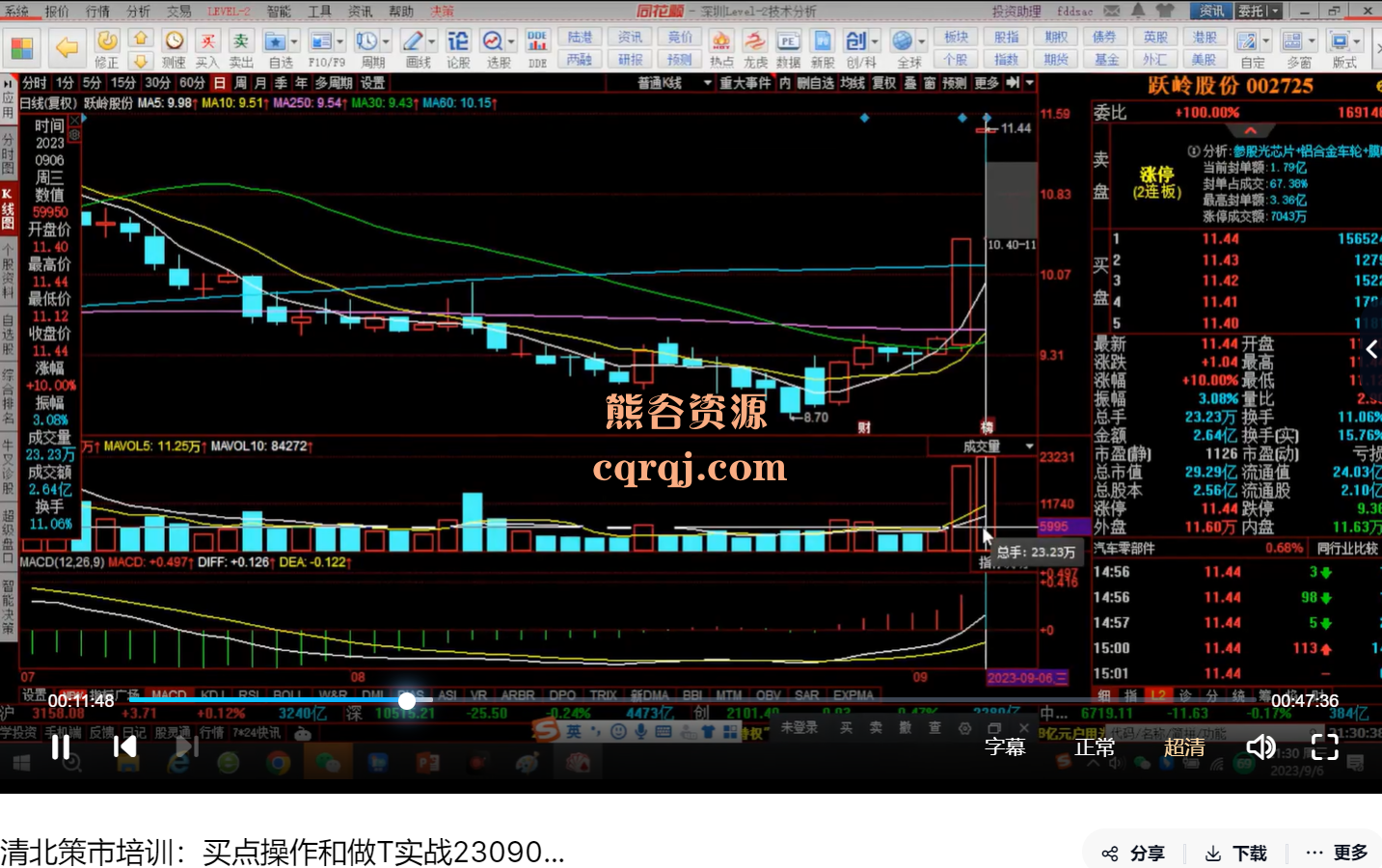Click the 测速 clock icon

[175, 41]
